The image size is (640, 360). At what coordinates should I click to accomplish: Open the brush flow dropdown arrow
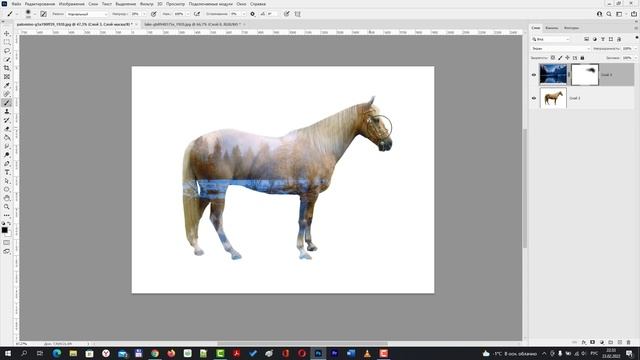[188, 14]
